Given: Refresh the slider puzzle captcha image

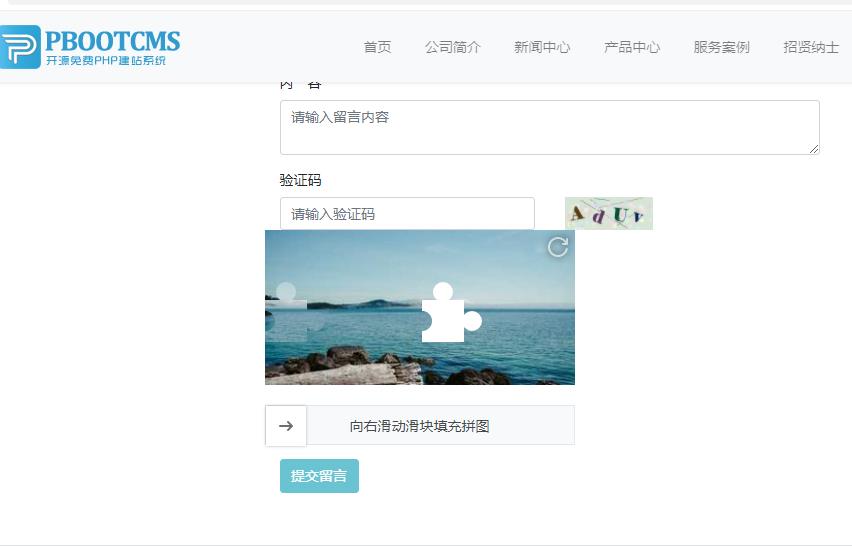Looking at the screenshot, I should 558,247.
